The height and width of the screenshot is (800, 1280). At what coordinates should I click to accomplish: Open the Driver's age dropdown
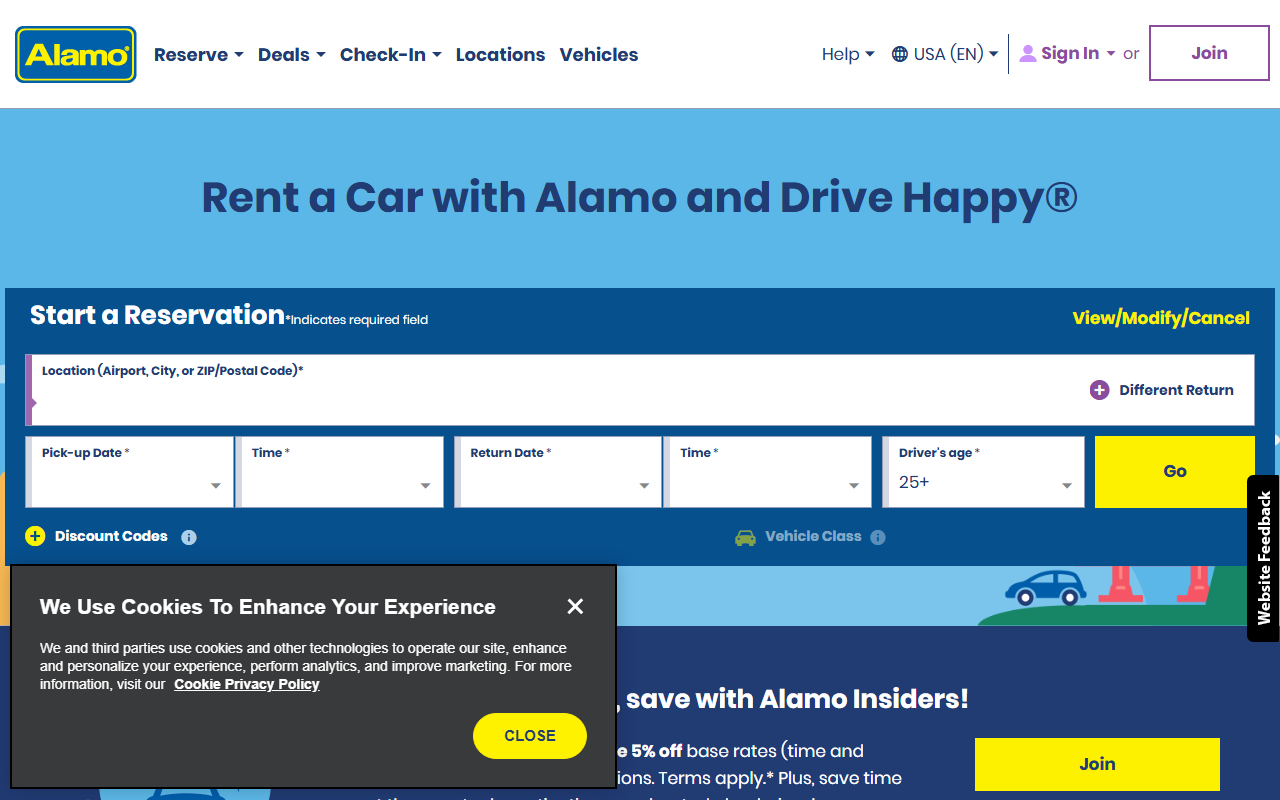(x=984, y=472)
